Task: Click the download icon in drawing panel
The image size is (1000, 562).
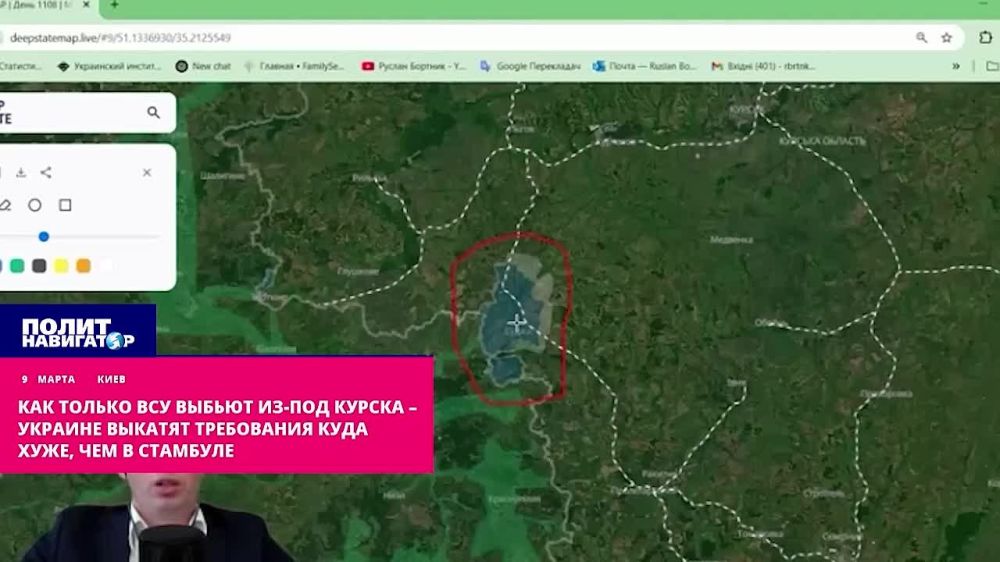Action: click(x=20, y=172)
